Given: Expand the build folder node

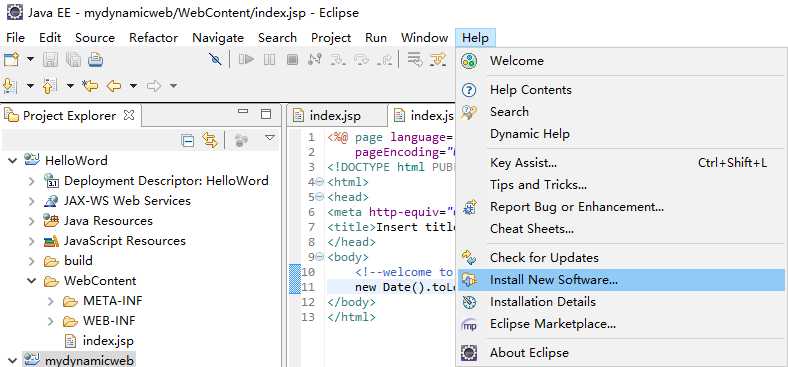Looking at the screenshot, I should tap(32, 261).
